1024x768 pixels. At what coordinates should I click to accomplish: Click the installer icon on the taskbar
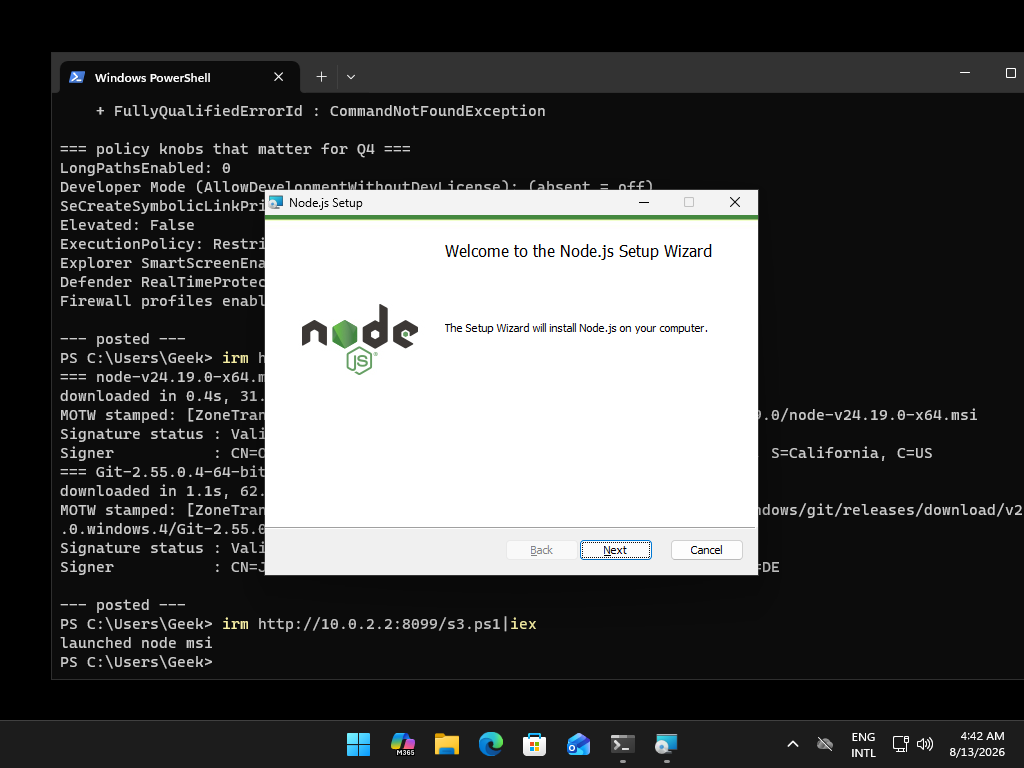pos(666,744)
